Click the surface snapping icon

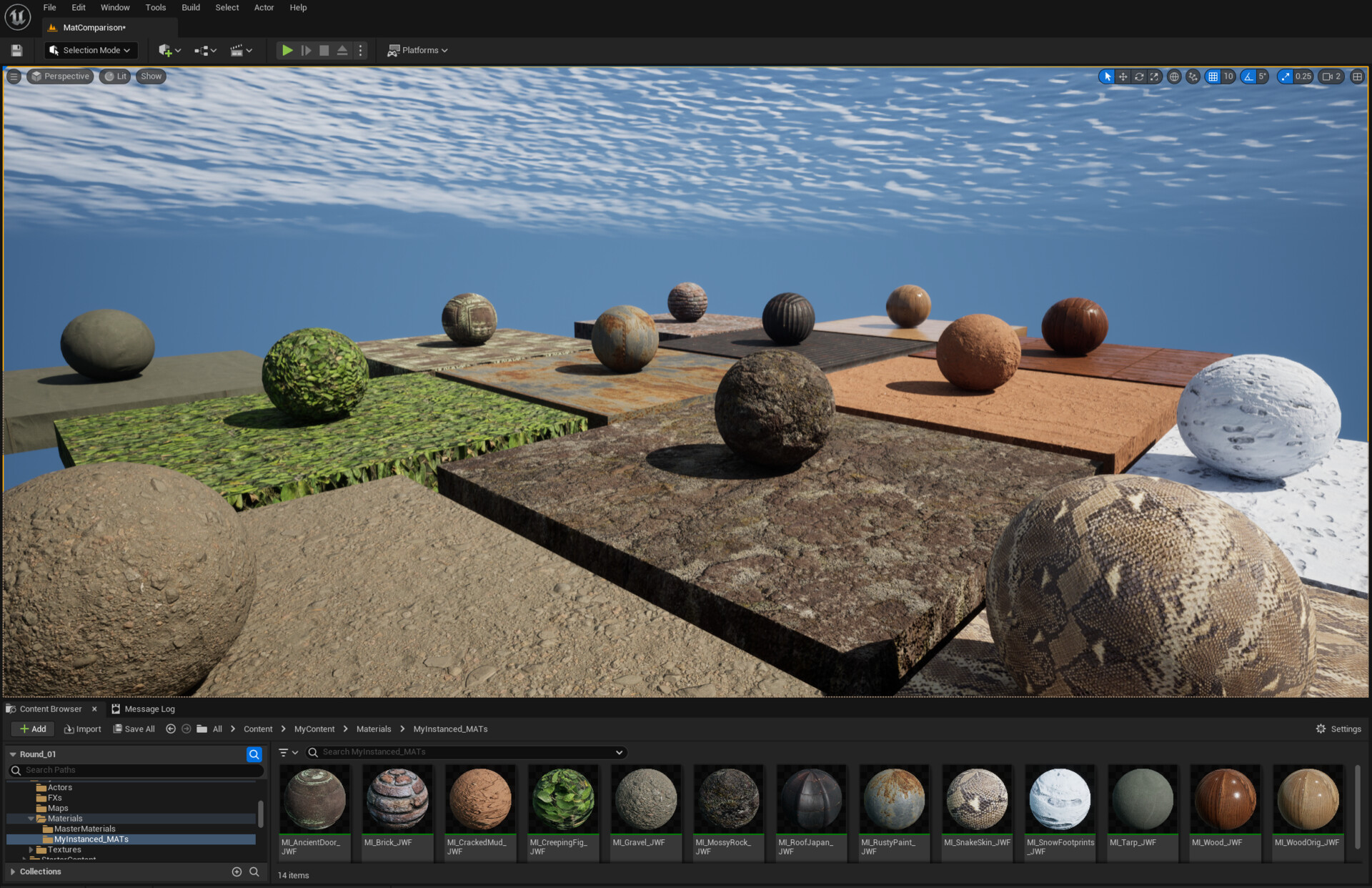(x=1192, y=77)
